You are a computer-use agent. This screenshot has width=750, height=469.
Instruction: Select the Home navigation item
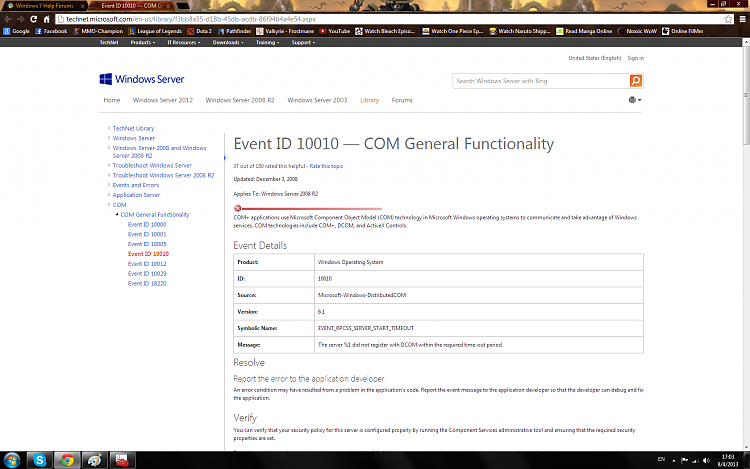click(x=111, y=100)
